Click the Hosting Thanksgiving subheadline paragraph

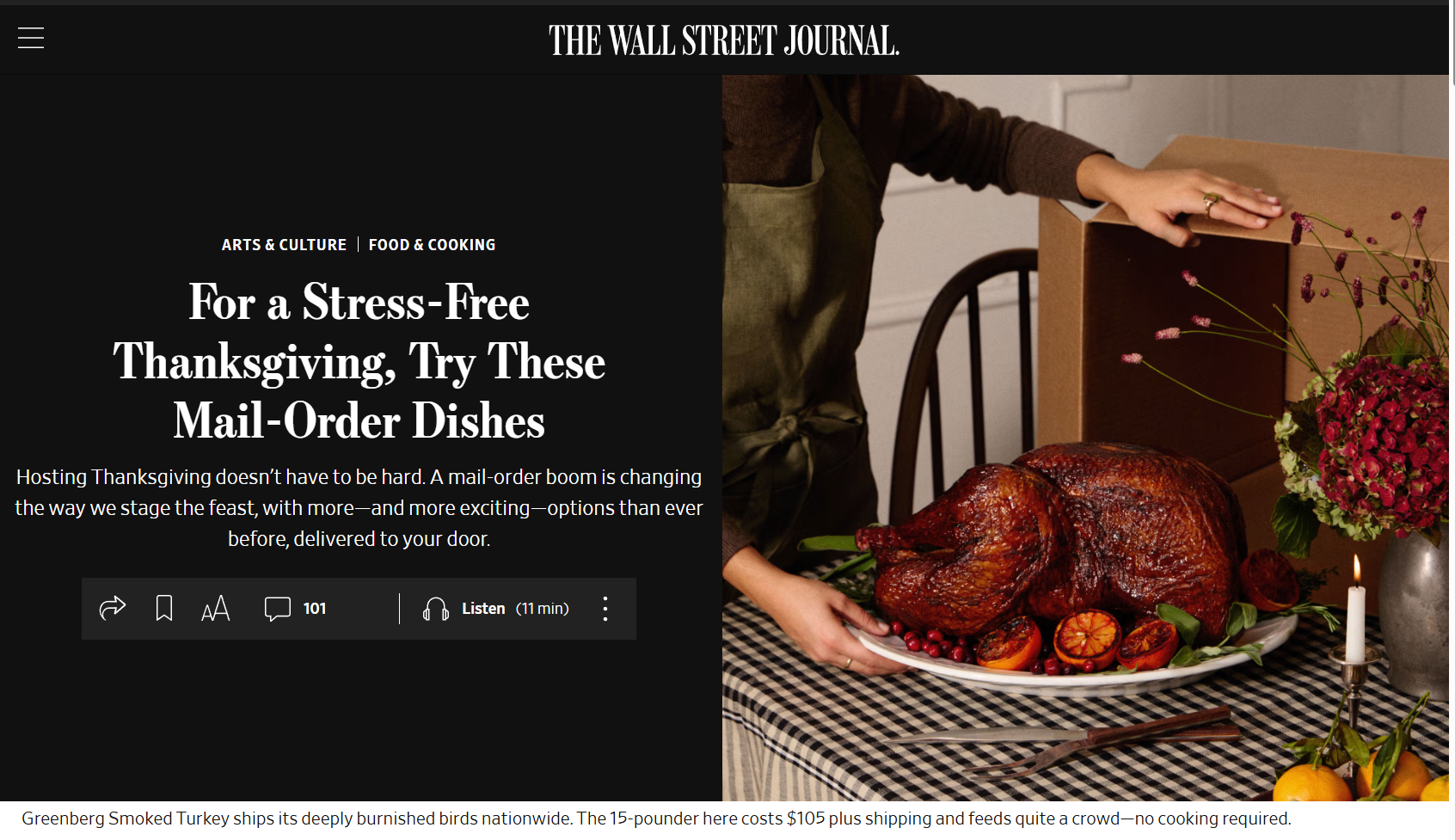coord(359,508)
